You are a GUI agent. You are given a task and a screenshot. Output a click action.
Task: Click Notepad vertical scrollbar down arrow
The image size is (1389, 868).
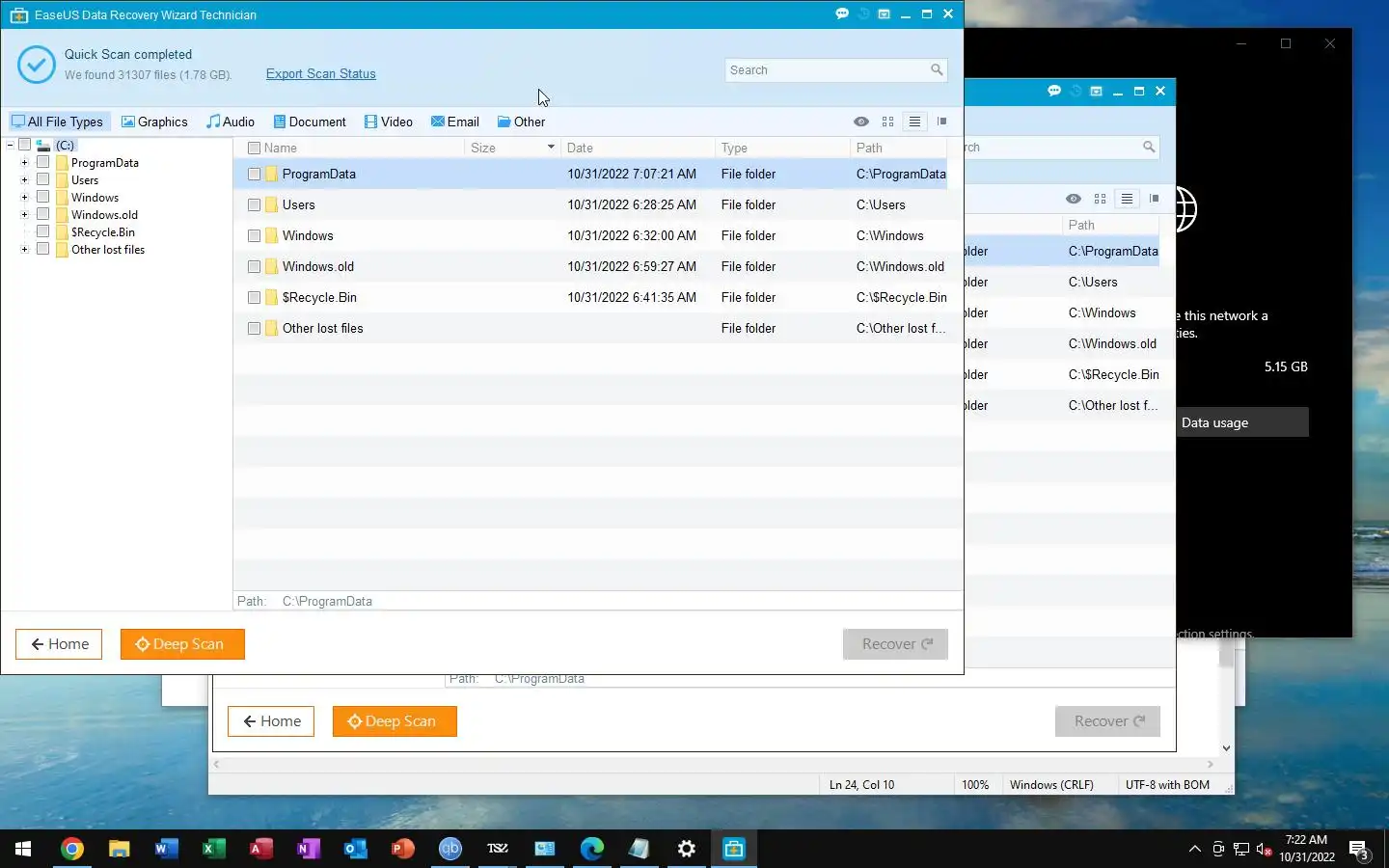[1226, 747]
